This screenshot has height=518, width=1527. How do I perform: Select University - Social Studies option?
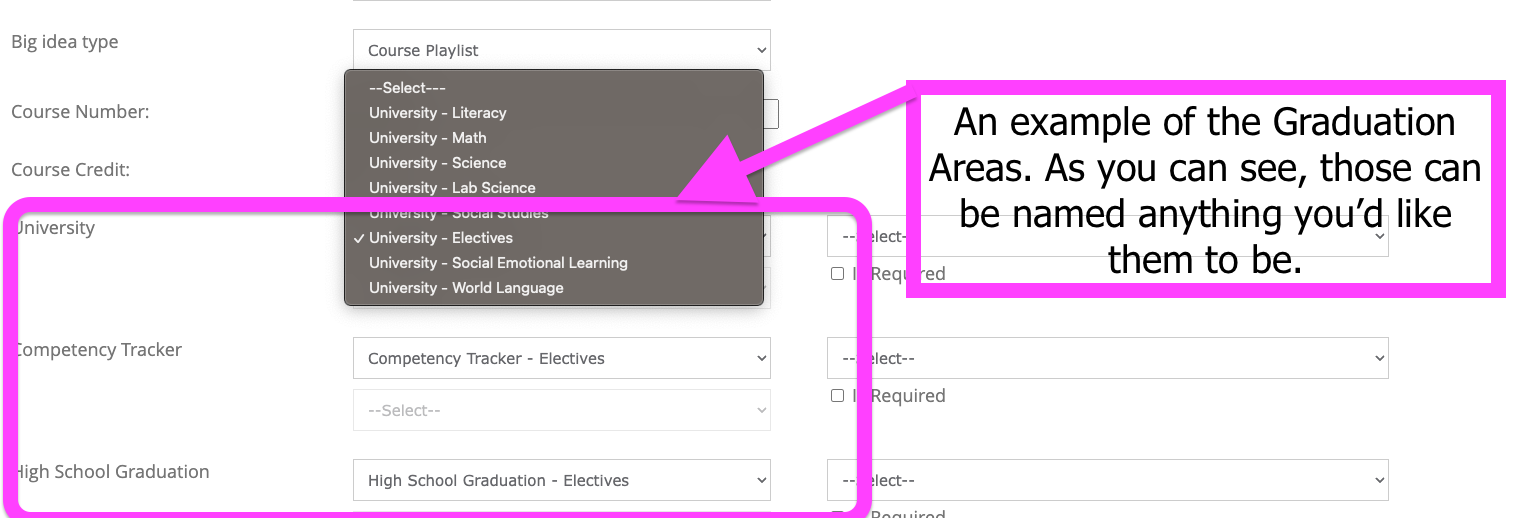[x=554, y=213]
